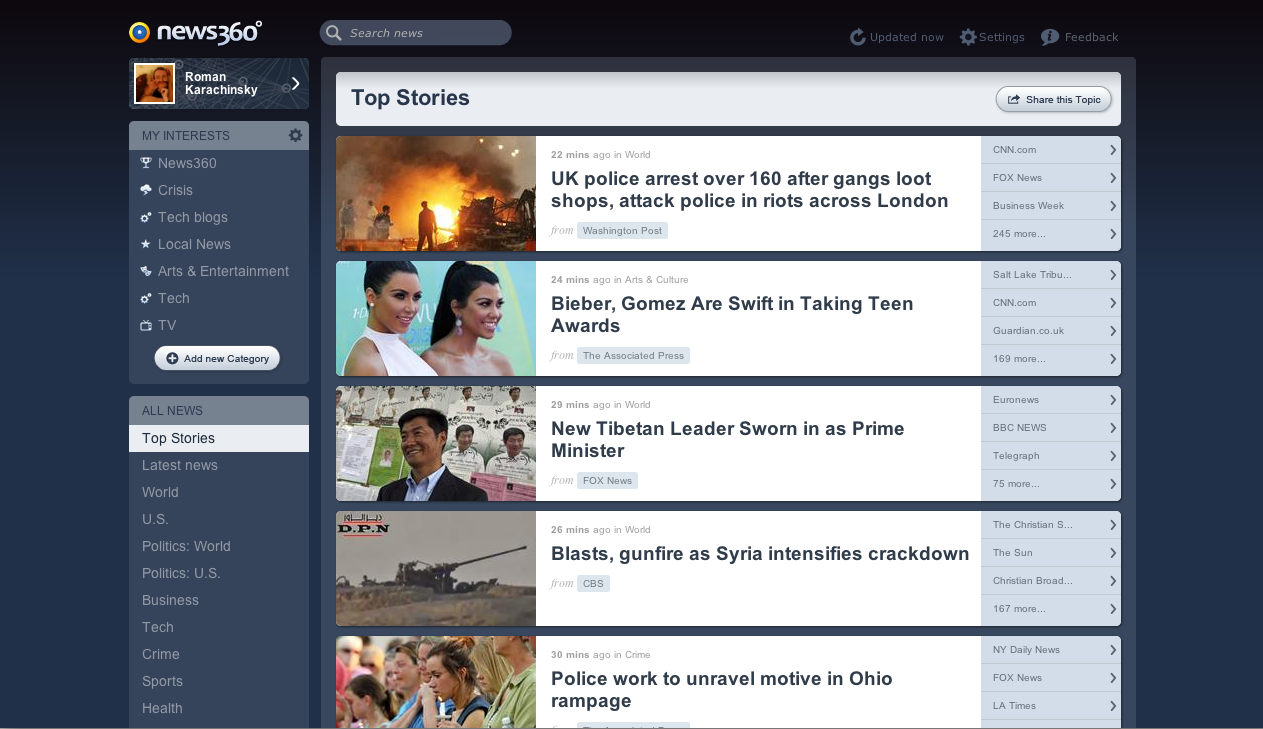Click Share this Topic button
This screenshot has width=1263, height=729.
1054,99
